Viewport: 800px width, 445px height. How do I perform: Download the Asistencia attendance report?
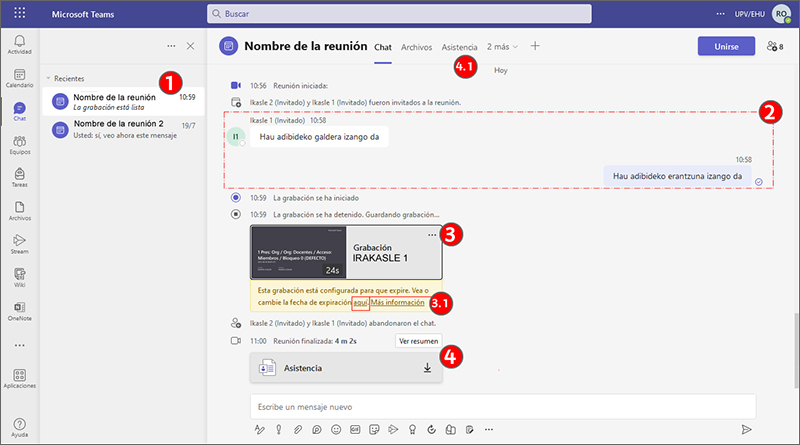(x=427, y=368)
